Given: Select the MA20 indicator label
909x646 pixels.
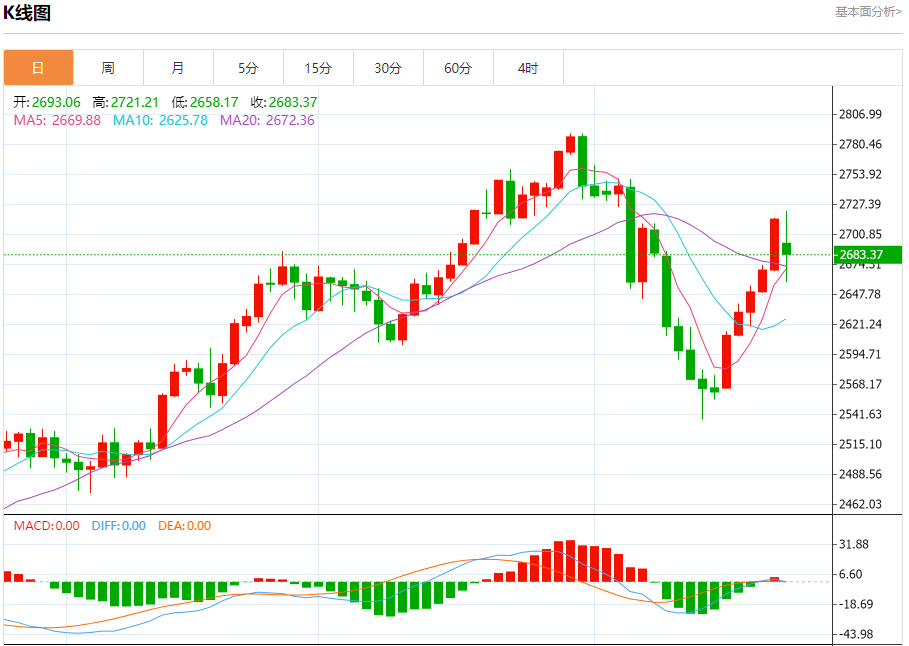Looking at the screenshot, I should (x=267, y=120).
